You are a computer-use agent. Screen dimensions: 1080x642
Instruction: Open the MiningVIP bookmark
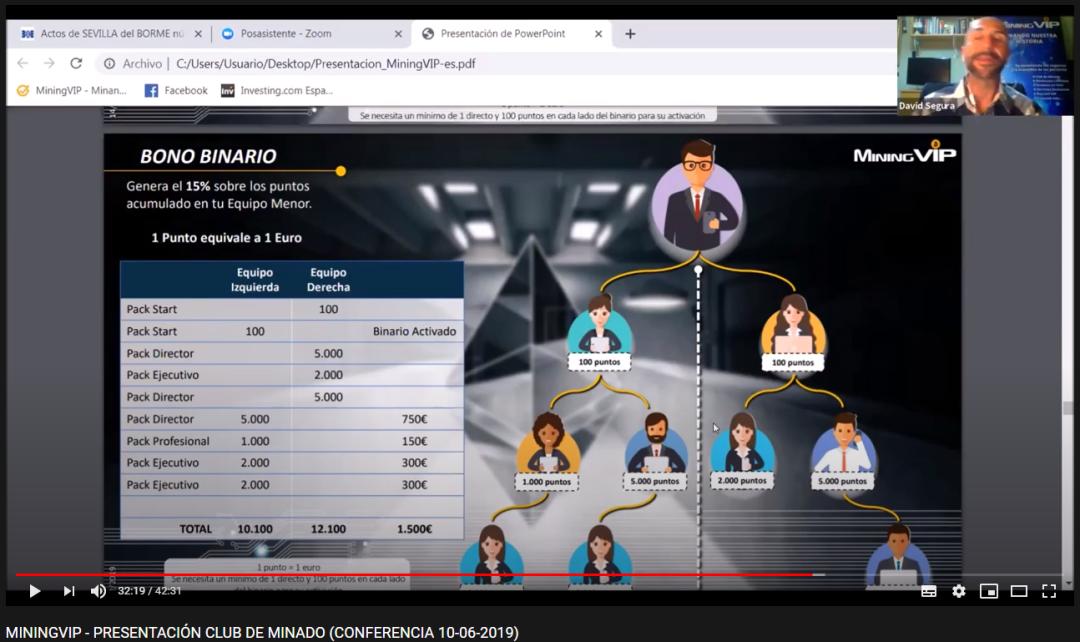click(72, 90)
